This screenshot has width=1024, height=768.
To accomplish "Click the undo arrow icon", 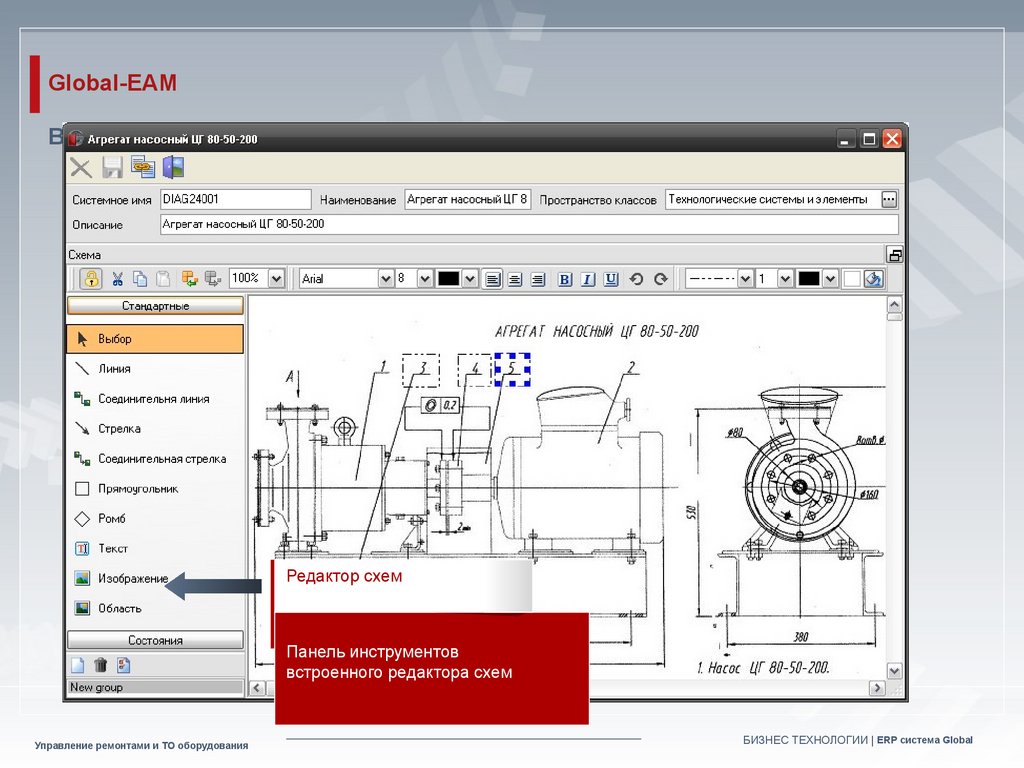I will [x=636, y=280].
